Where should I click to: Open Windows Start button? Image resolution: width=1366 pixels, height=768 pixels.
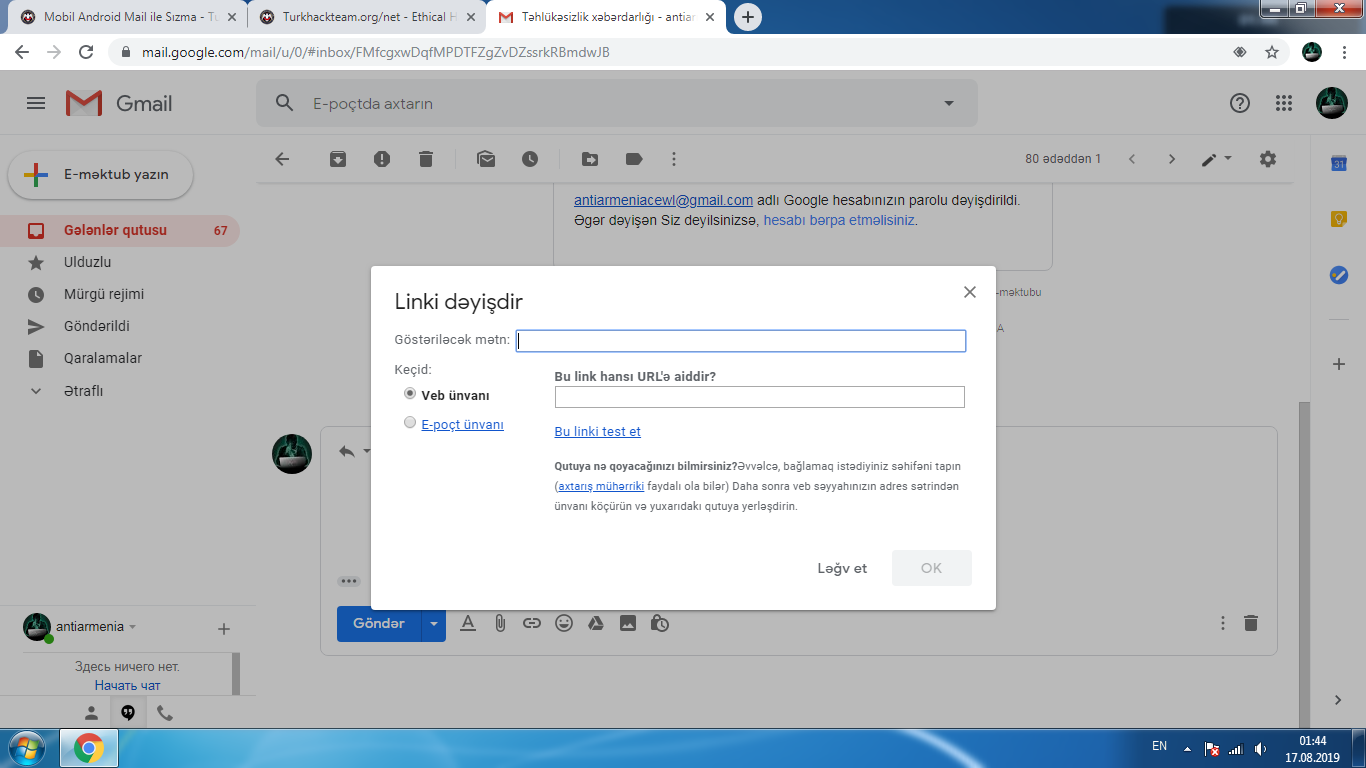pos(27,748)
